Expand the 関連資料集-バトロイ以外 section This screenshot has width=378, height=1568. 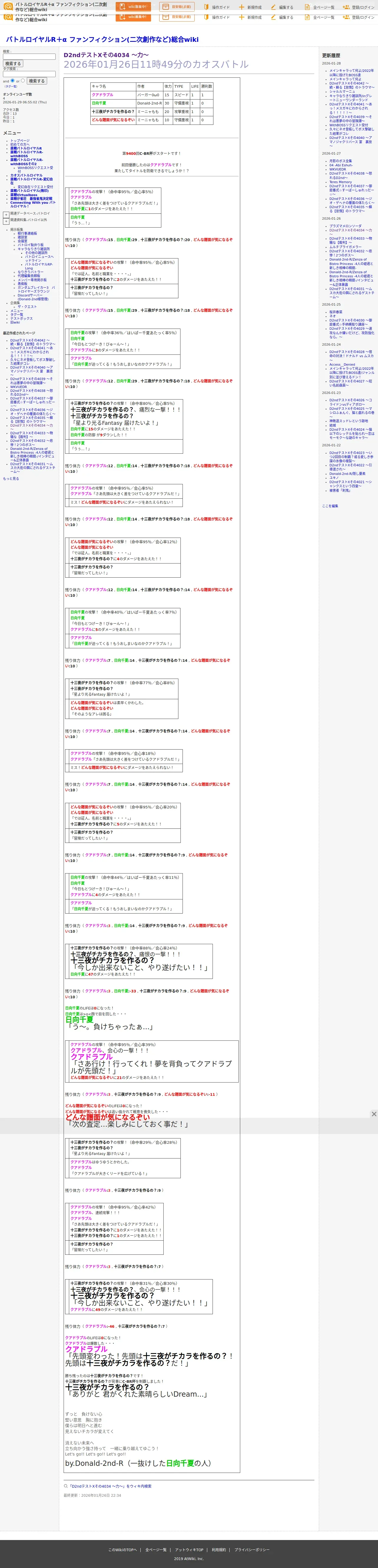pos(6,221)
